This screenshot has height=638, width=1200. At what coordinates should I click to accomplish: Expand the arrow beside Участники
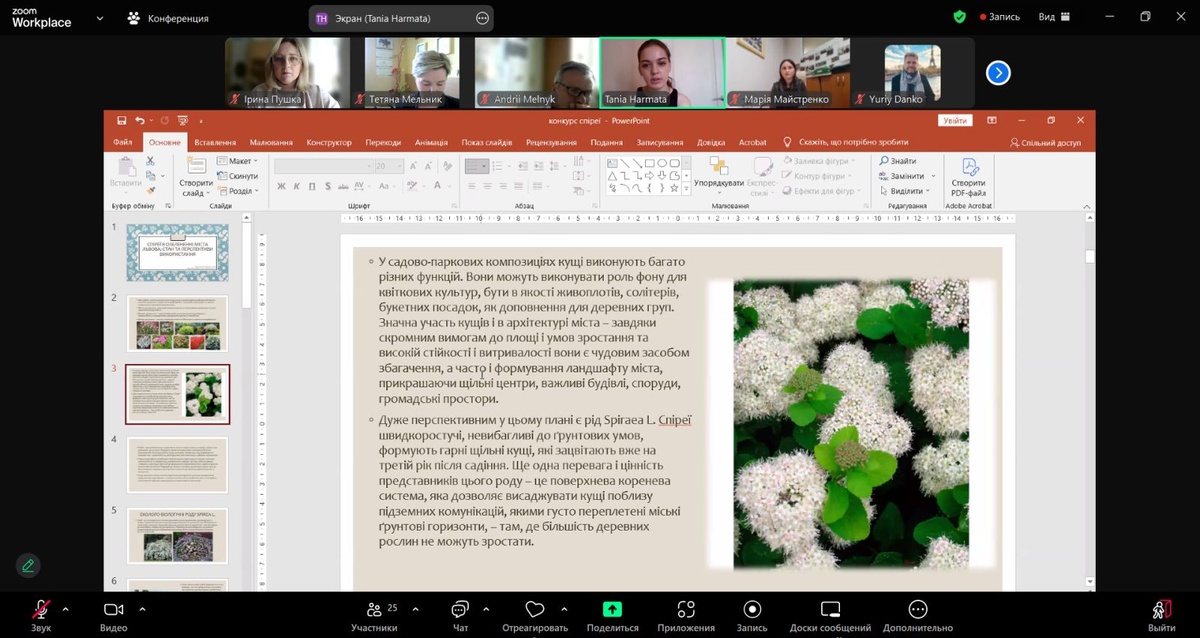415,608
